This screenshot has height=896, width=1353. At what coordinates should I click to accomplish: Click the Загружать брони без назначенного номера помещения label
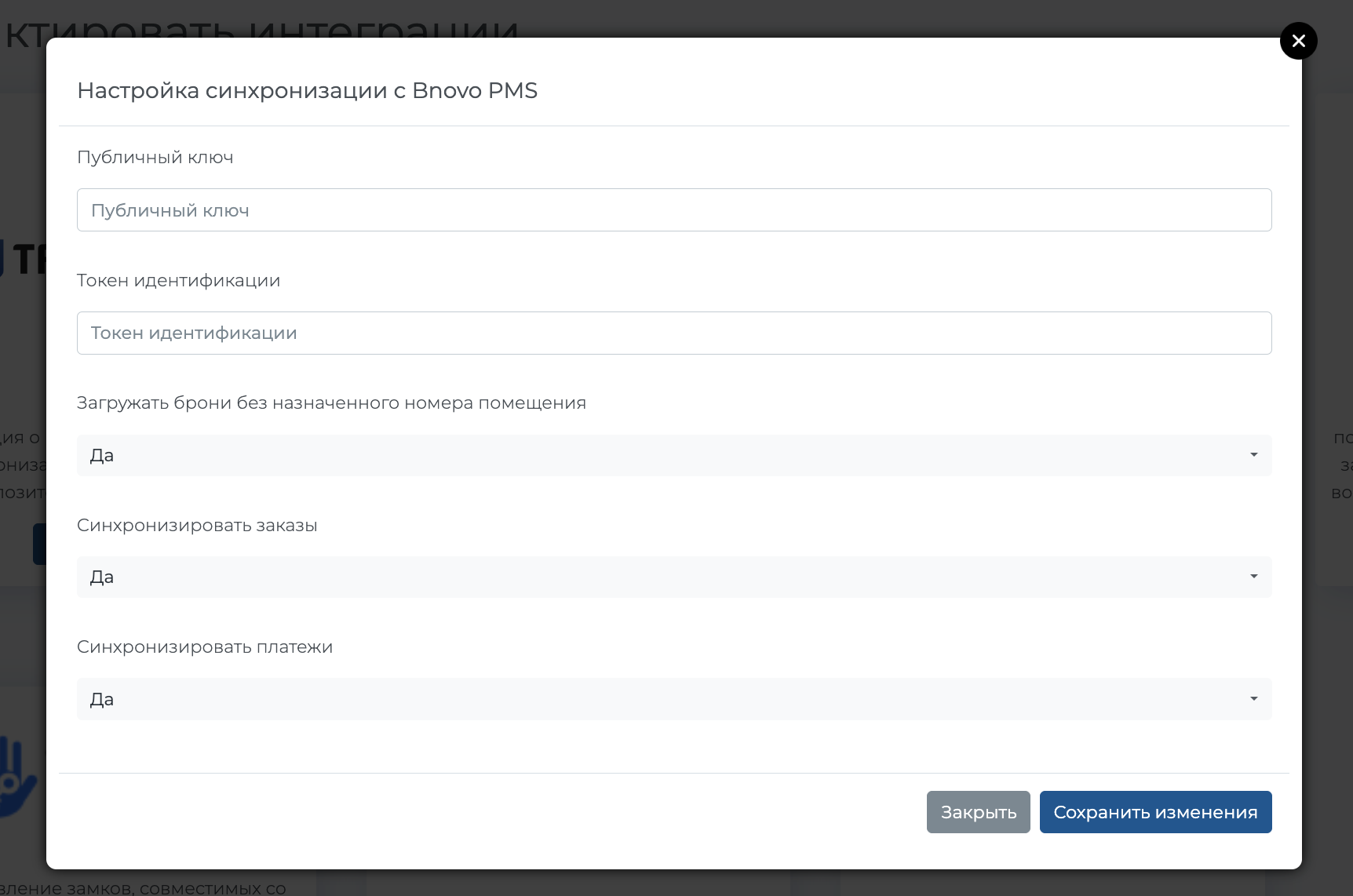(x=332, y=403)
